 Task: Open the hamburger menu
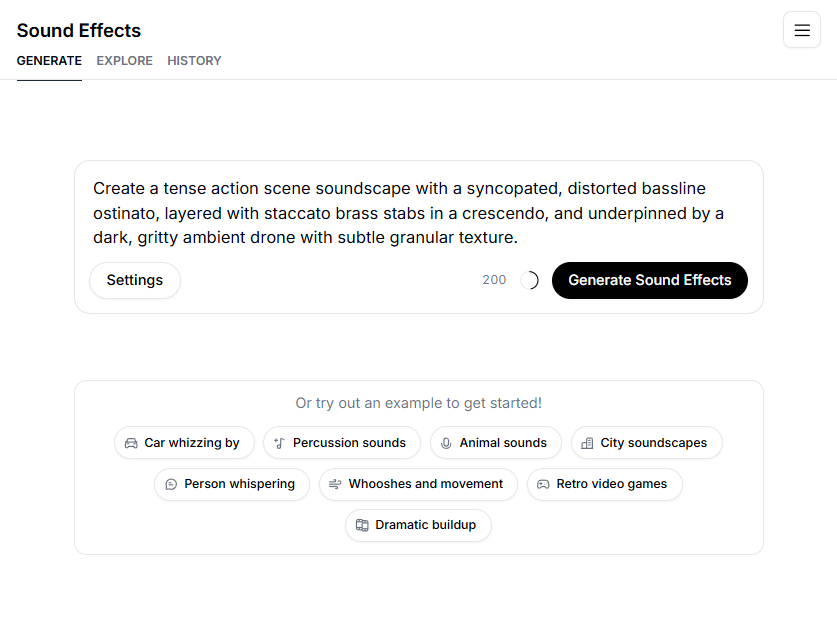[801, 30]
